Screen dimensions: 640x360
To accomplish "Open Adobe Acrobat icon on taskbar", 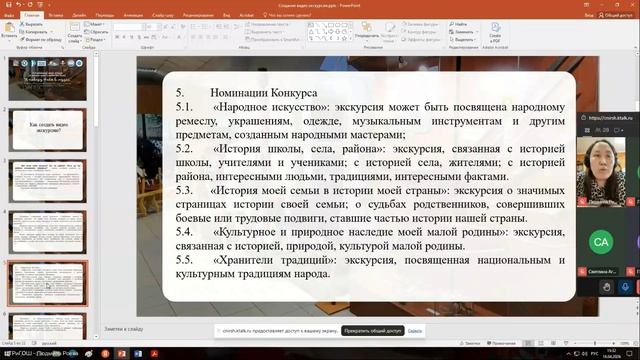I will point(154,353).
